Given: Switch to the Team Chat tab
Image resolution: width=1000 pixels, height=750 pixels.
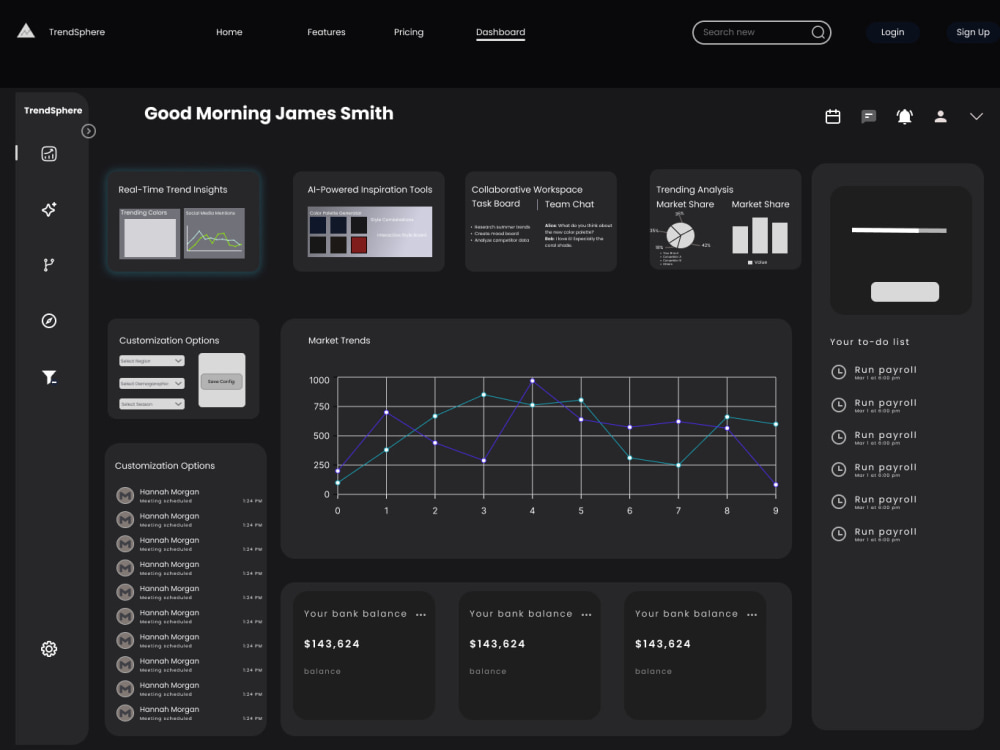Looking at the screenshot, I should (x=569, y=204).
